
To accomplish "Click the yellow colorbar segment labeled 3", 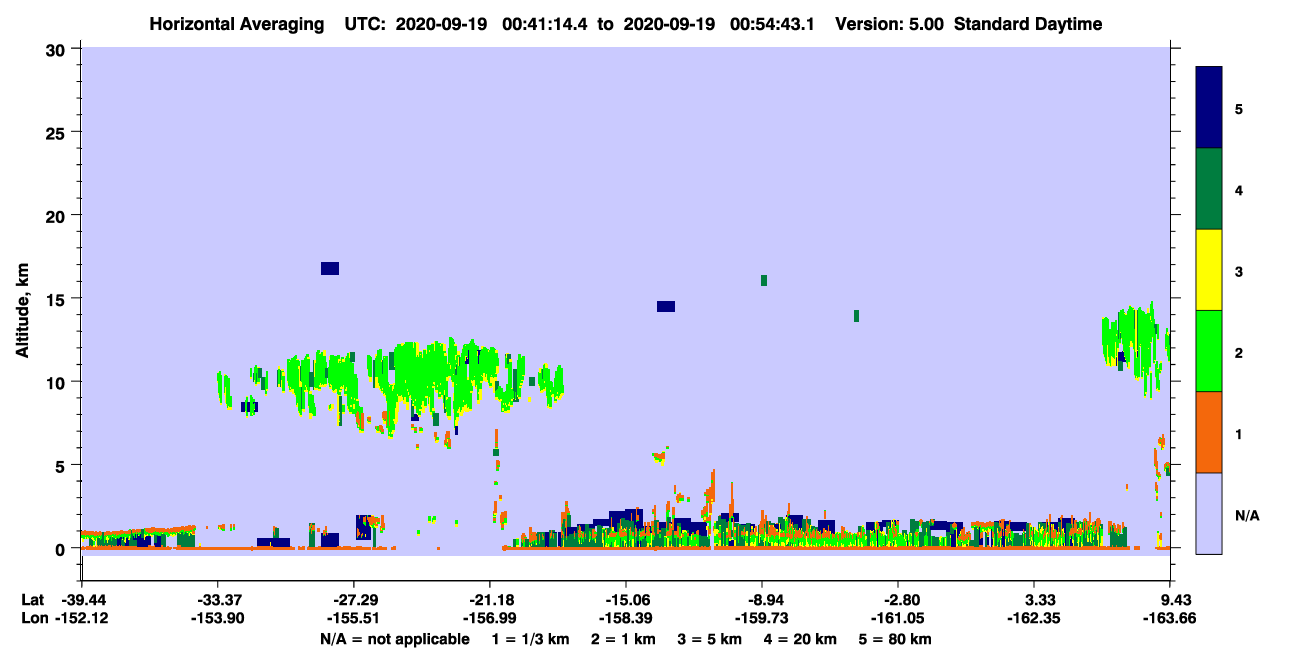I will point(1209,270).
